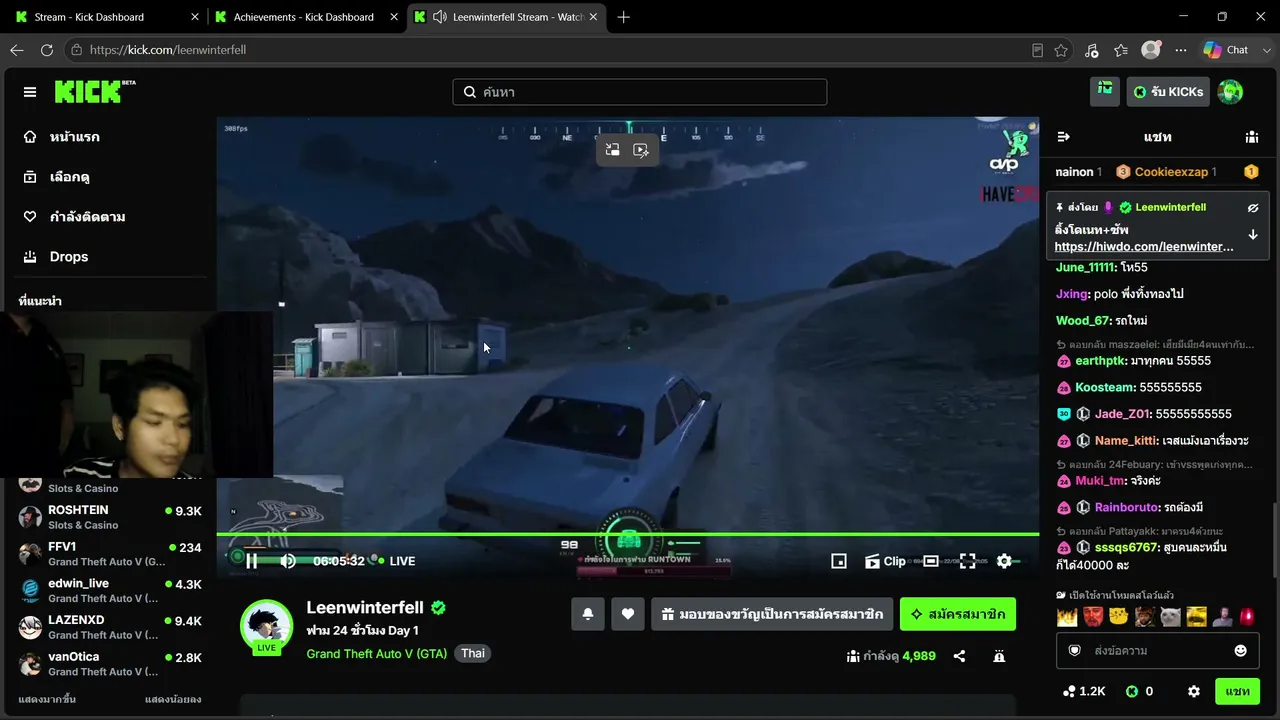Viewport: 1280px width, 720px height.
Task: Click the browser address bar URL
Action: tap(168, 50)
